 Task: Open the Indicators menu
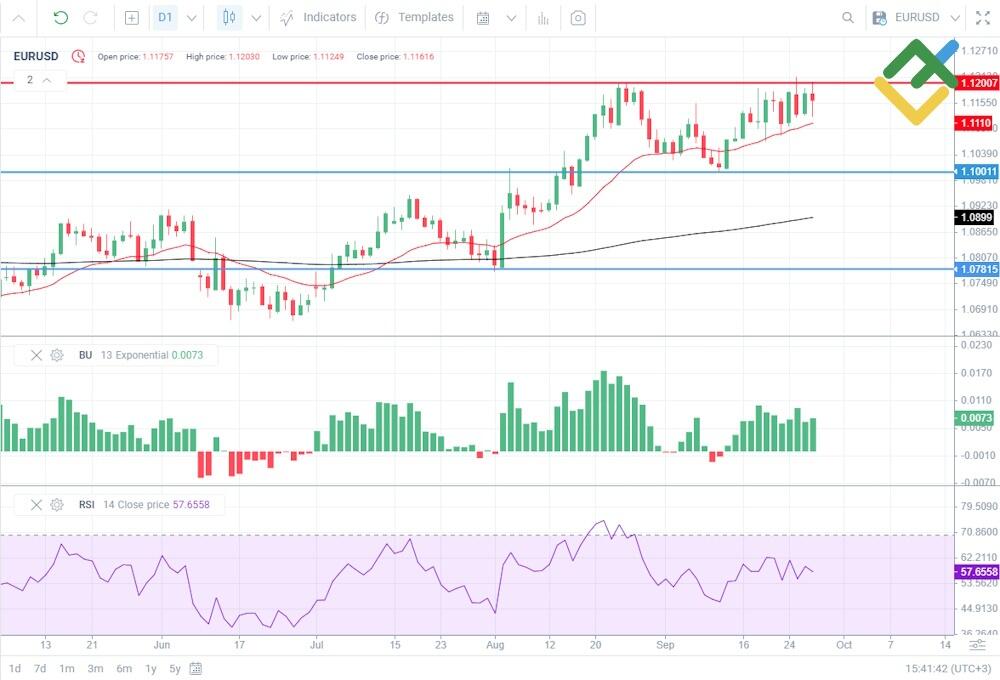click(x=318, y=17)
